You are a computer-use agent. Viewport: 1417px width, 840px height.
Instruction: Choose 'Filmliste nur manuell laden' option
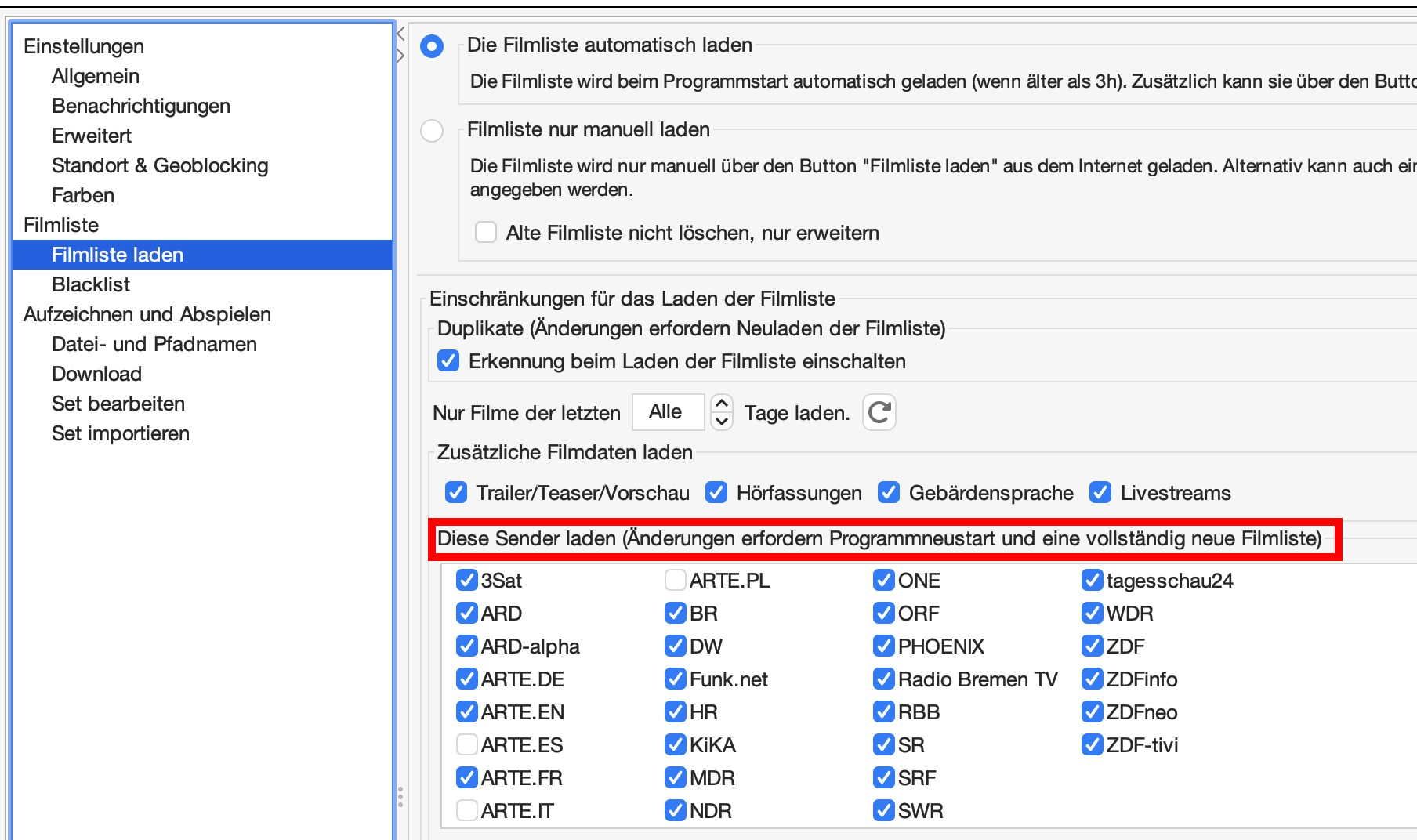pyautogui.click(x=432, y=131)
